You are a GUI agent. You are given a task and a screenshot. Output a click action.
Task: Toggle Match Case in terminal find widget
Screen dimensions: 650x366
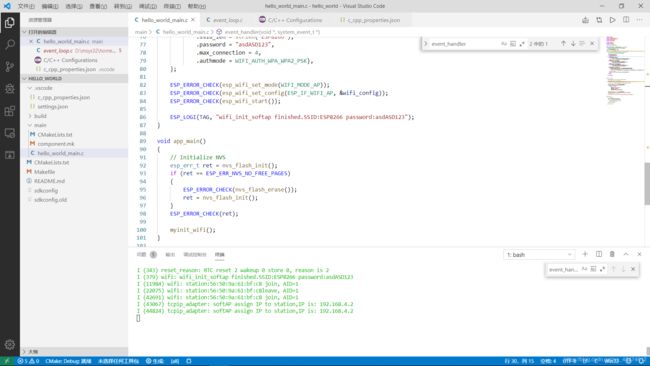pos(584,269)
